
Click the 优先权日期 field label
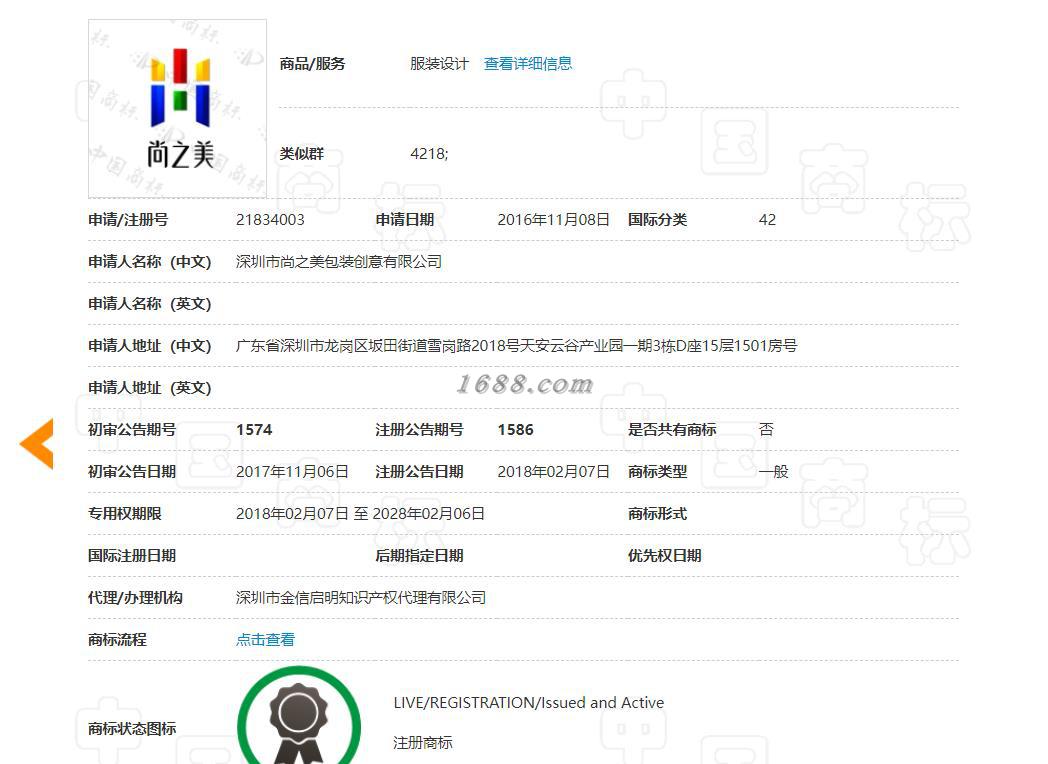point(664,556)
